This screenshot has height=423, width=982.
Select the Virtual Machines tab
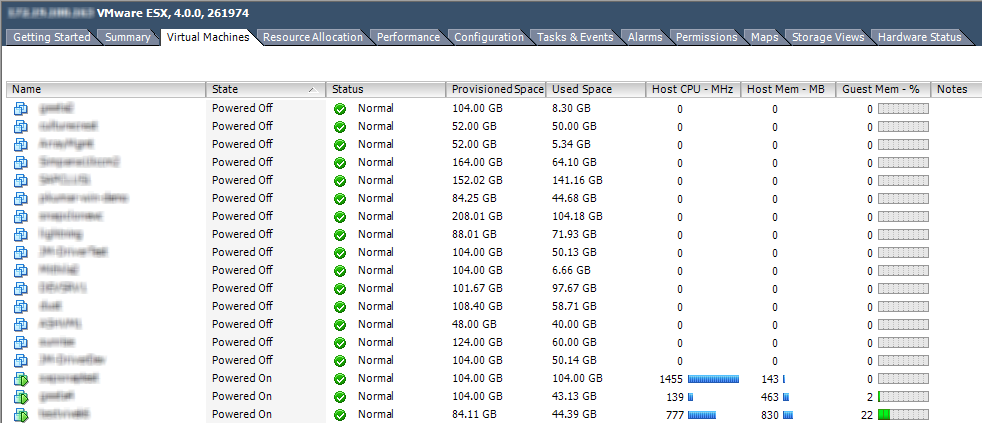tap(208, 37)
